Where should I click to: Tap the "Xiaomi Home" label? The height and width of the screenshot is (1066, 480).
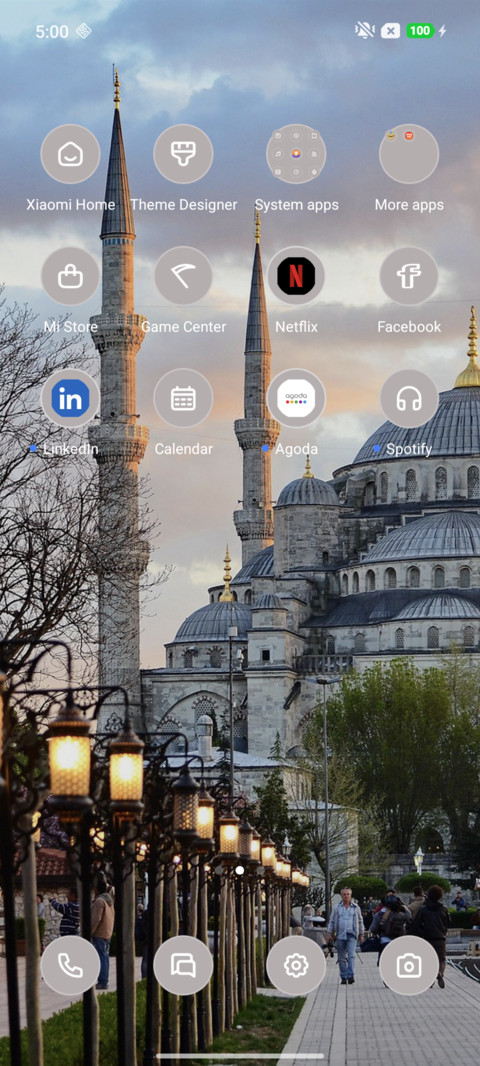click(71, 205)
